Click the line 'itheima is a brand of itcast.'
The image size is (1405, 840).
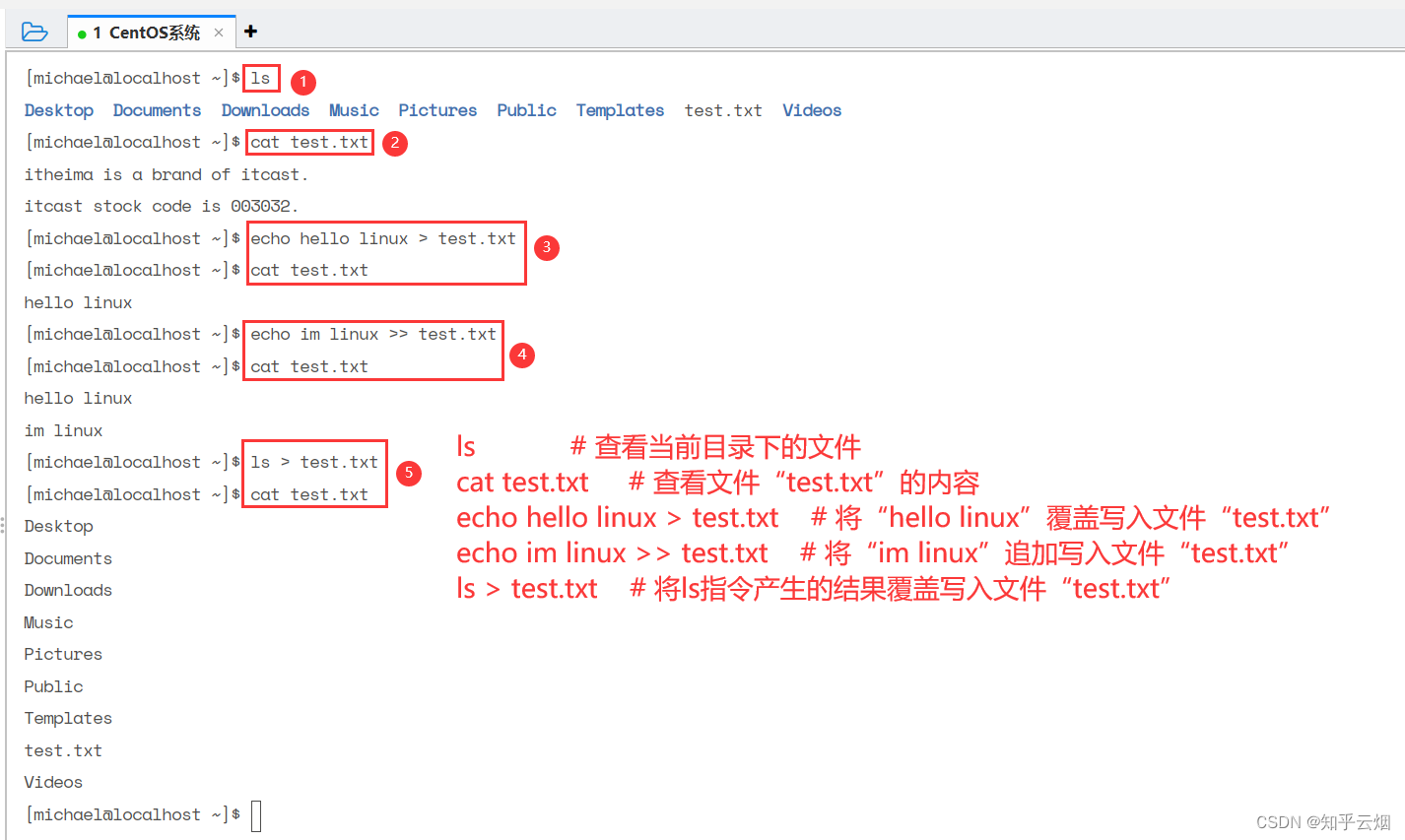coord(167,174)
